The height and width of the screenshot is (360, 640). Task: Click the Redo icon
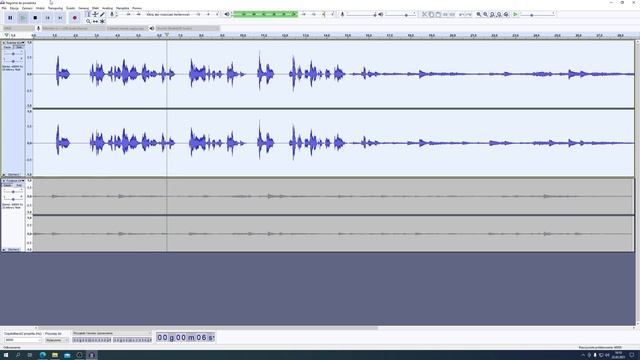coord(468,14)
